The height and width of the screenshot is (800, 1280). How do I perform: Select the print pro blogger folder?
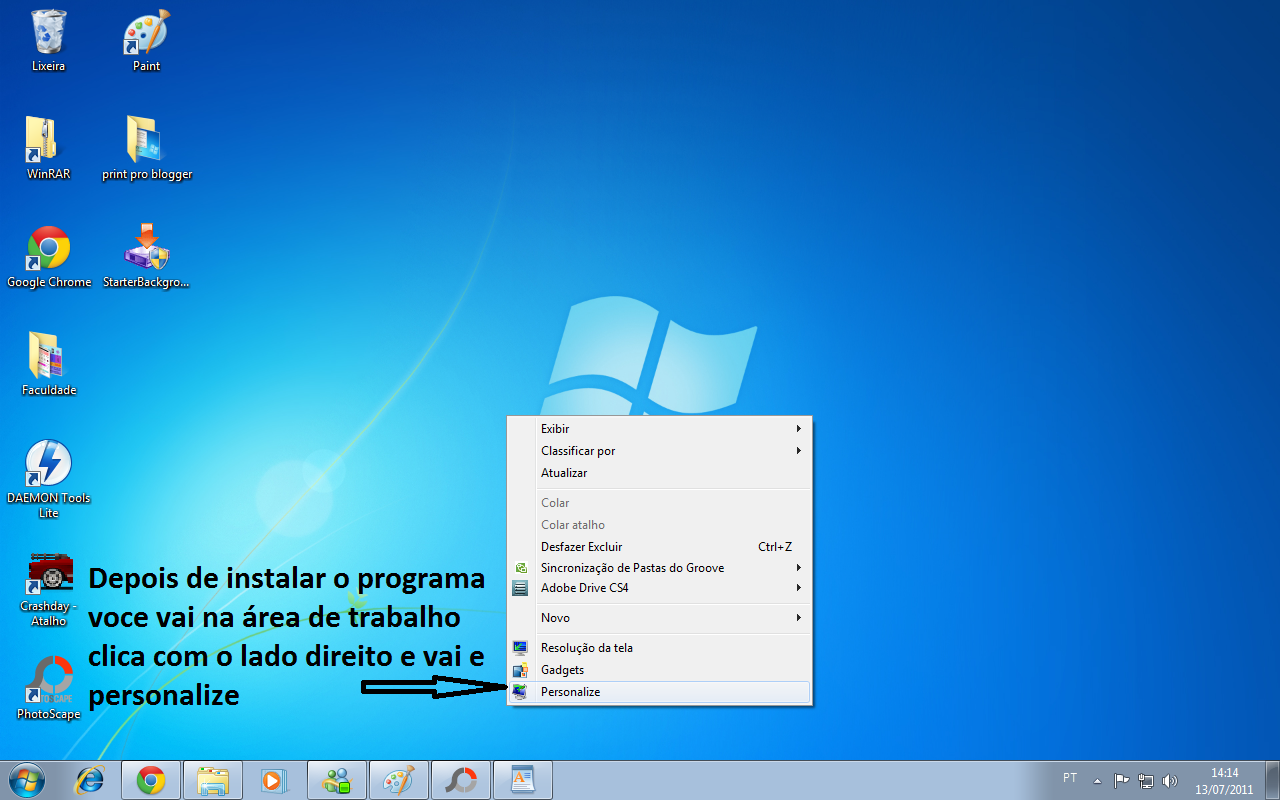[146, 148]
